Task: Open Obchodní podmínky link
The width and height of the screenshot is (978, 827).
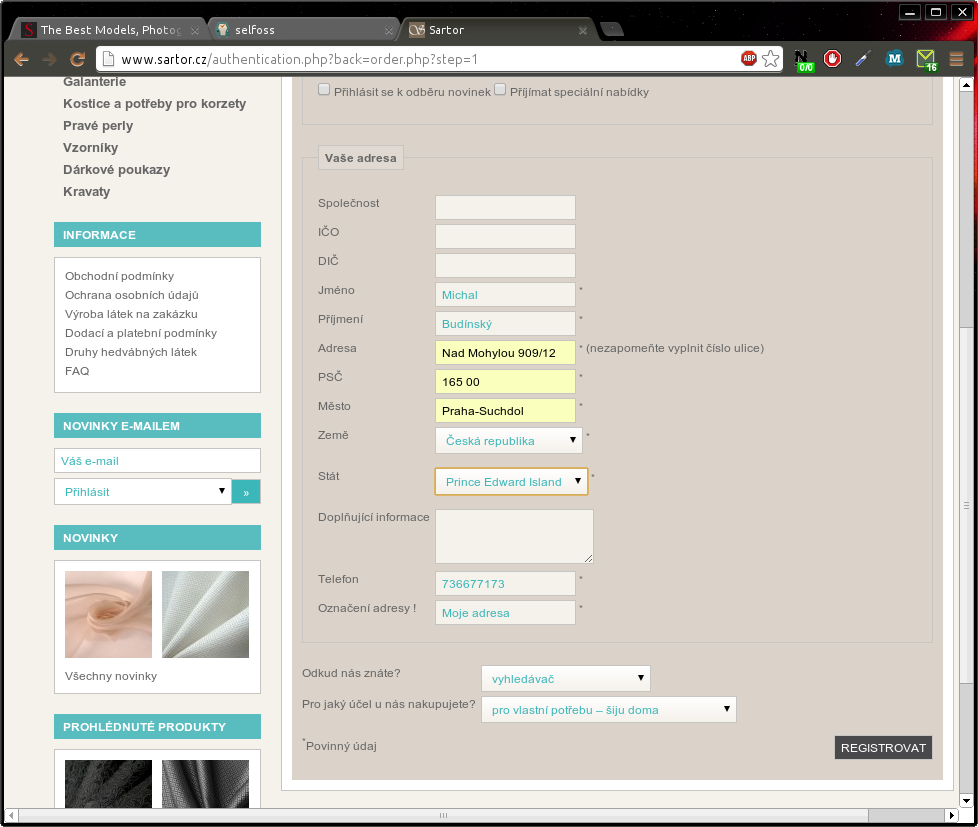Action: [119, 276]
